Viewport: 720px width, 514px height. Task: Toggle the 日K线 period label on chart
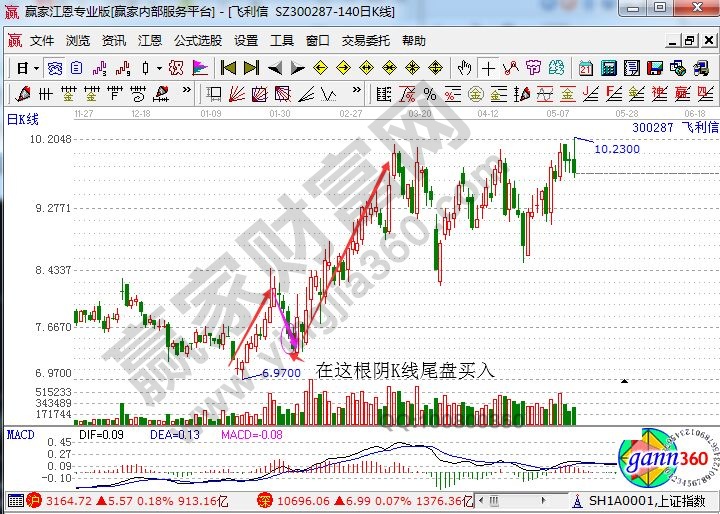pyautogui.click(x=20, y=119)
